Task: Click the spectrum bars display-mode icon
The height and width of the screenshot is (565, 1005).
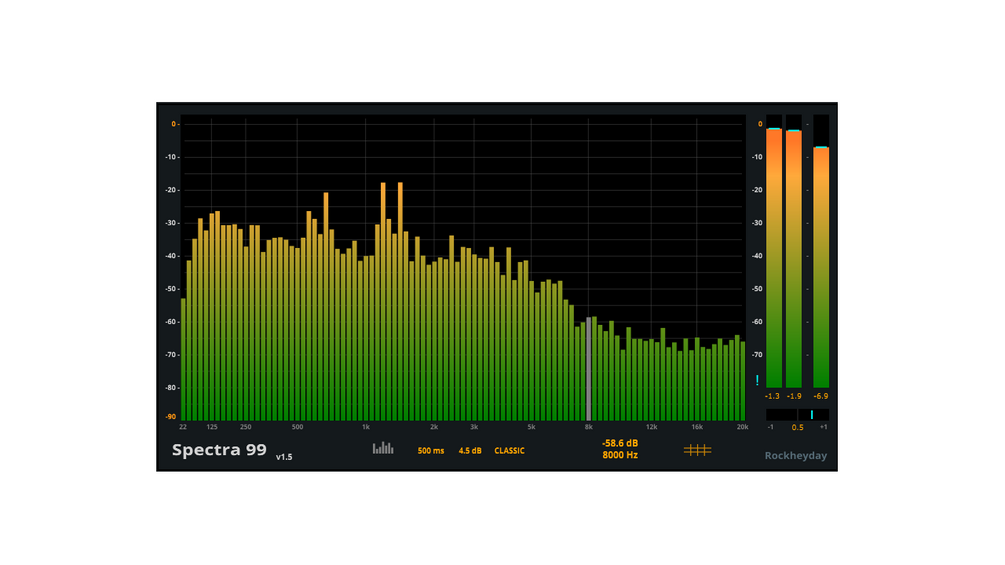Action: coord(383,448)
